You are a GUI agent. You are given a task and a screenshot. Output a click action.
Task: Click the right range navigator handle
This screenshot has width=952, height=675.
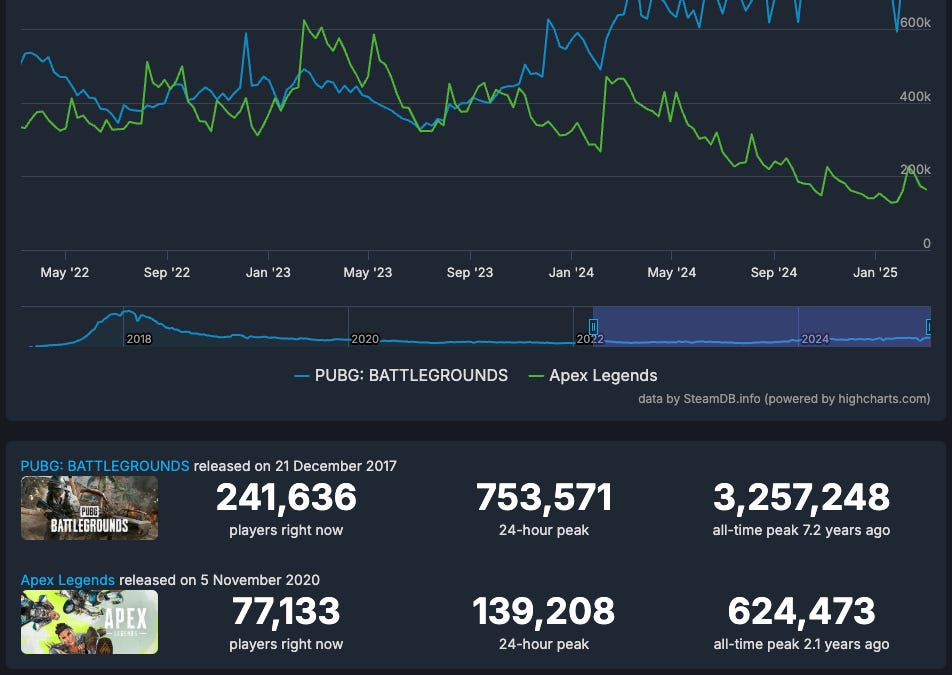(929, 327)
